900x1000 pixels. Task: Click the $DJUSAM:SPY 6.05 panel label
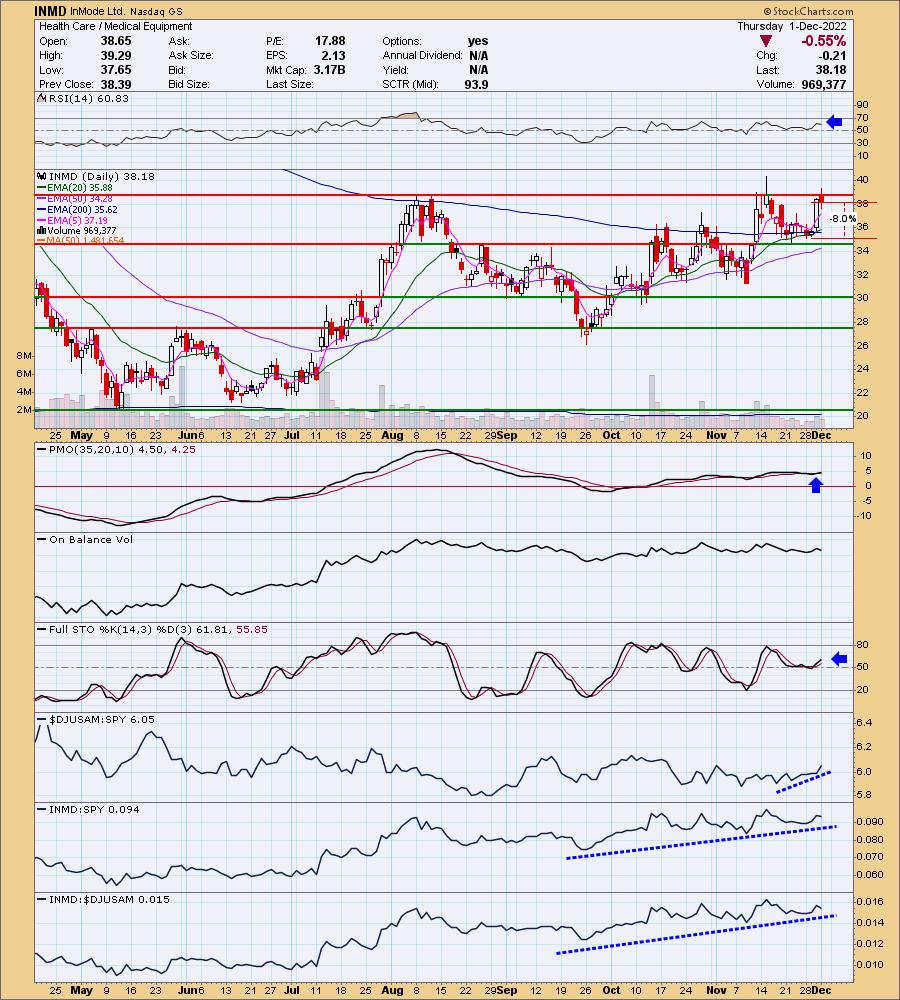click(x=102, y=719)
